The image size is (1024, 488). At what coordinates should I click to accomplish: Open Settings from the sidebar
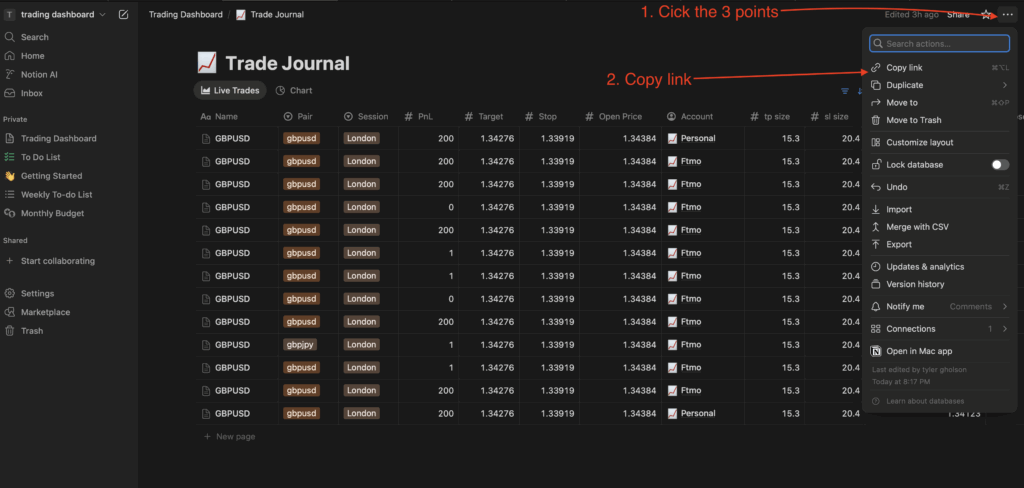(x=37, y=293)
